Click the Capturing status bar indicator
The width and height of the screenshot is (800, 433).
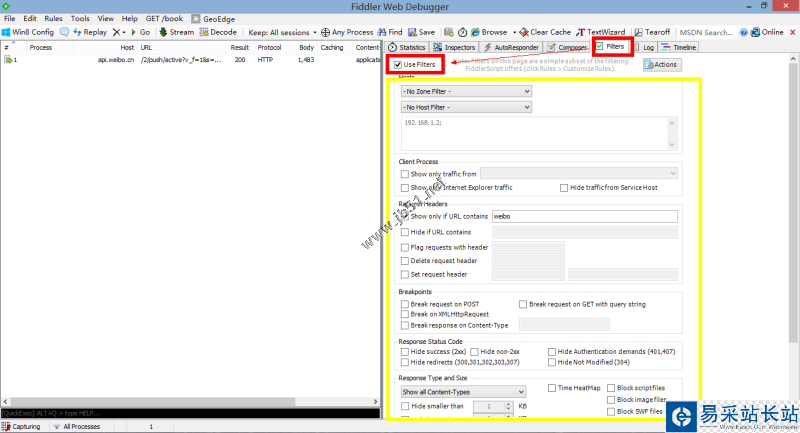tap(21, 426)
